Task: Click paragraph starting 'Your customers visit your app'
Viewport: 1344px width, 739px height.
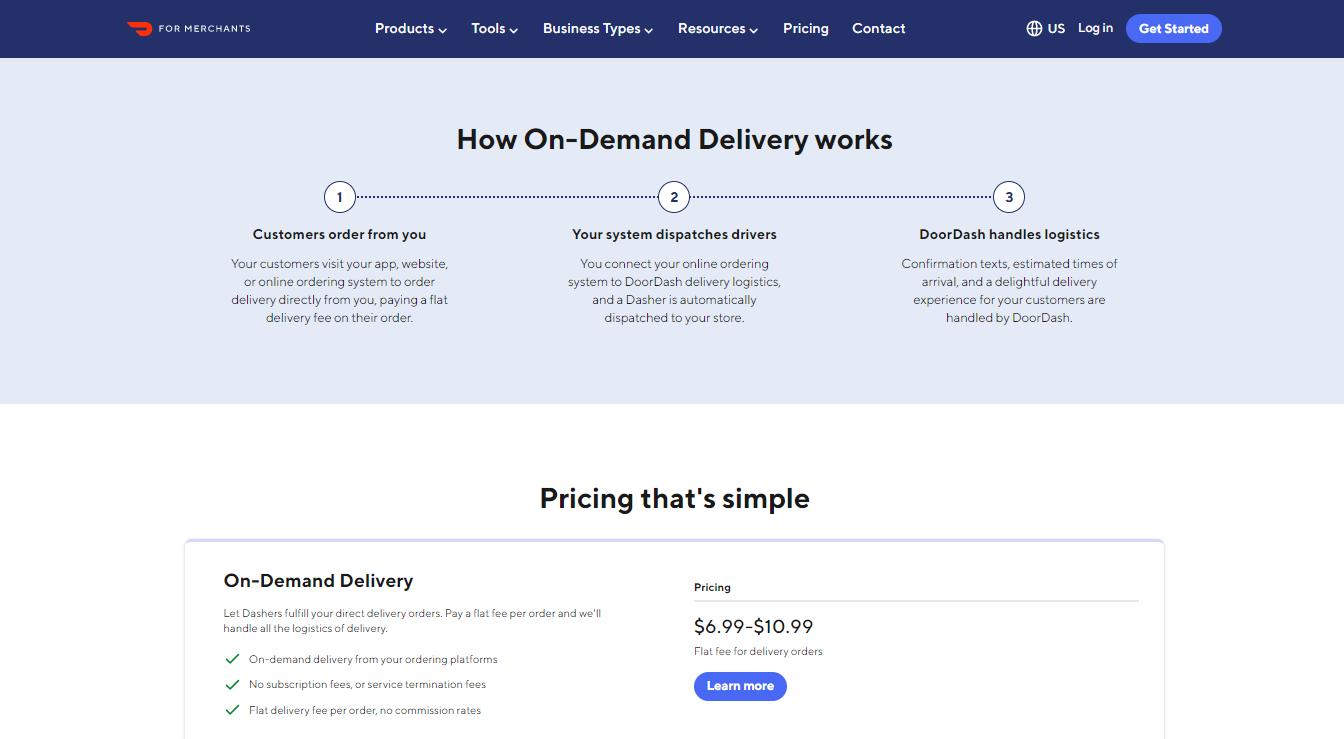Action: 340,291
